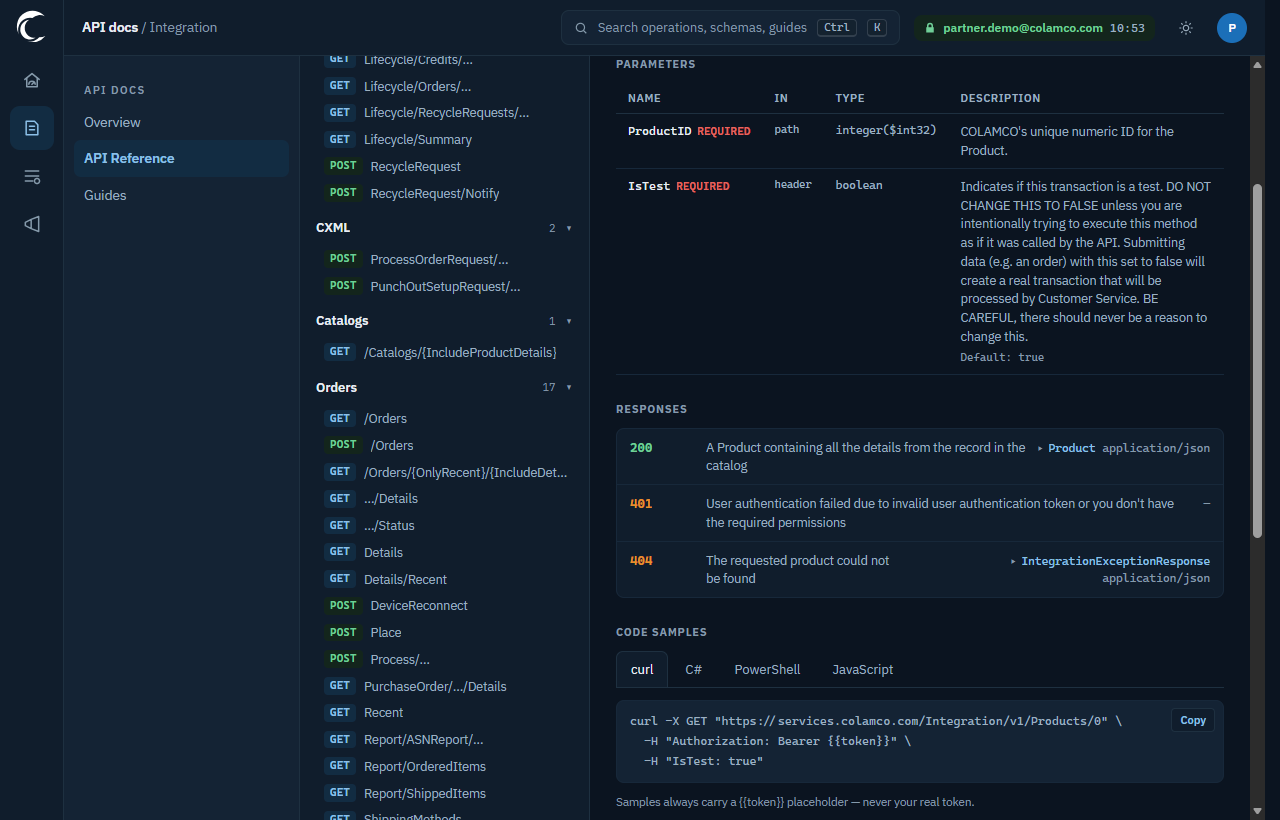The width and height of the screenshot is (1280, 820).
Task: Select API Reference in the sidebar
Action: pyautogui.click(x=181, y=158)
